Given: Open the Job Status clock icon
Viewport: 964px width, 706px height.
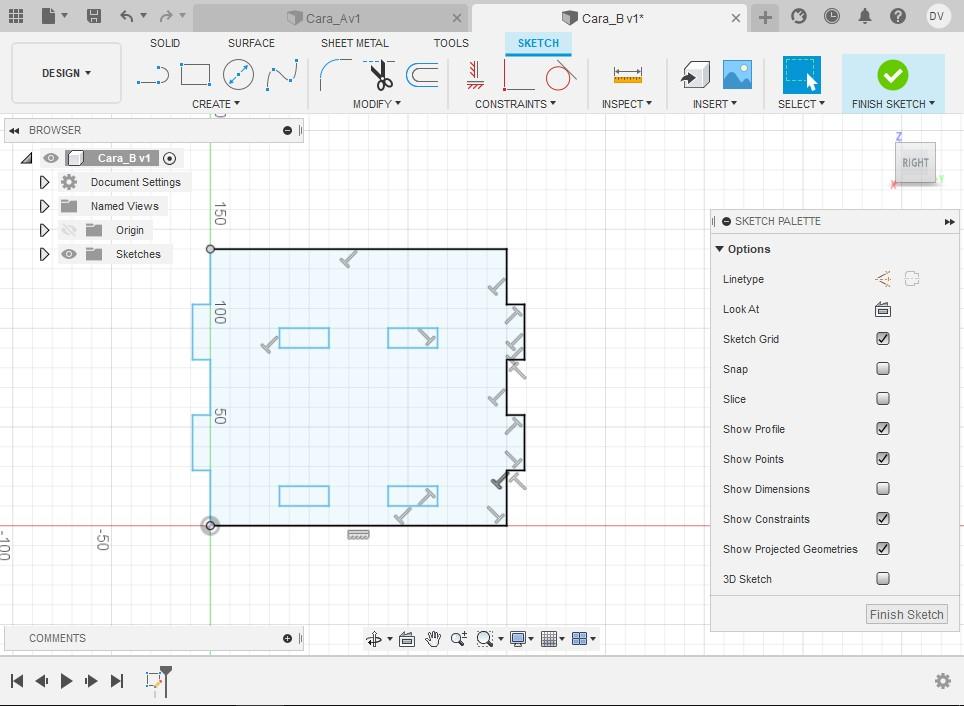Looking at the screenshot, I should pyautogui.click(x=832, y=16).
